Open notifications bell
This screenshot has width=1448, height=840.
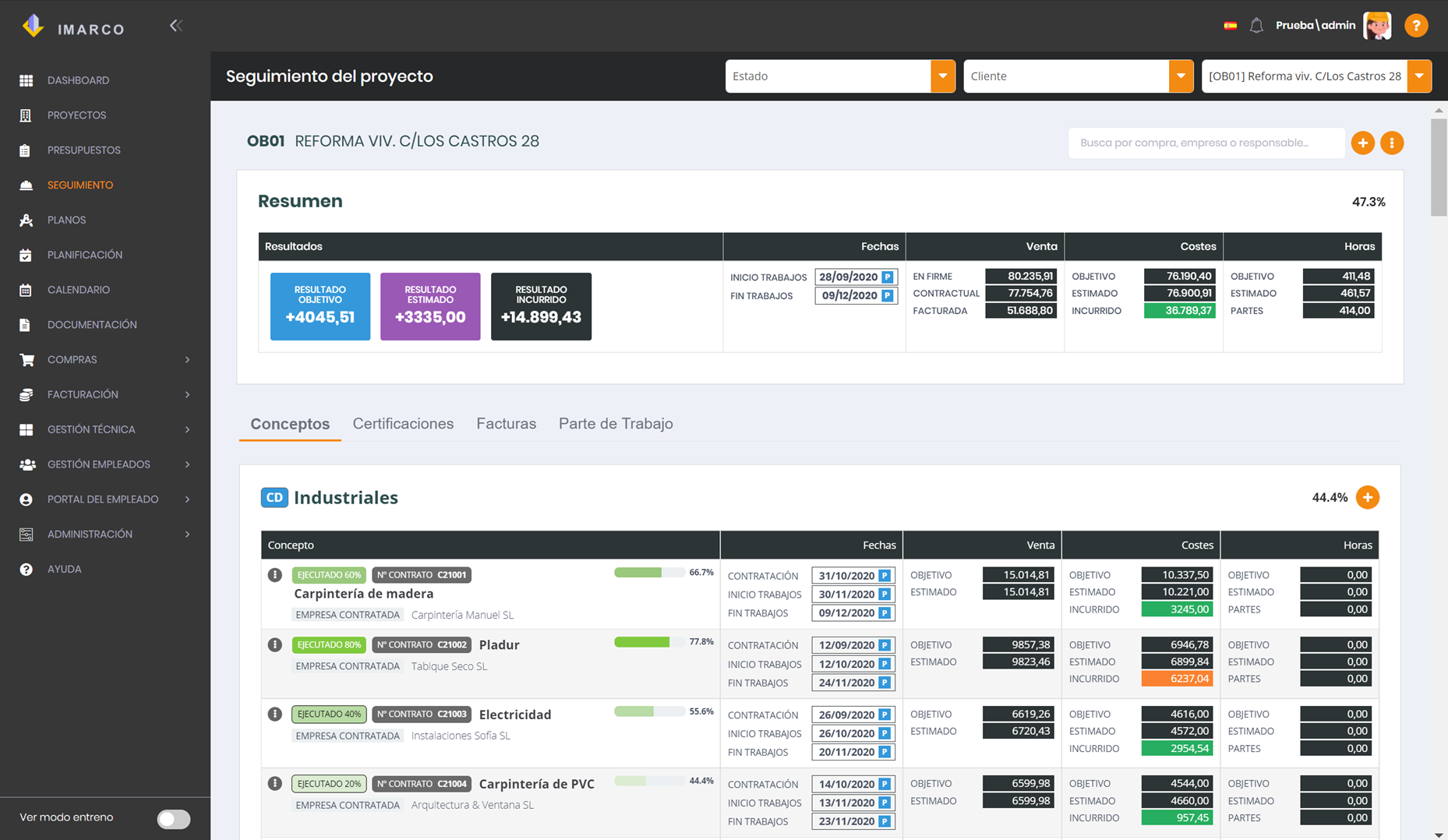(x=1256, y=26)
